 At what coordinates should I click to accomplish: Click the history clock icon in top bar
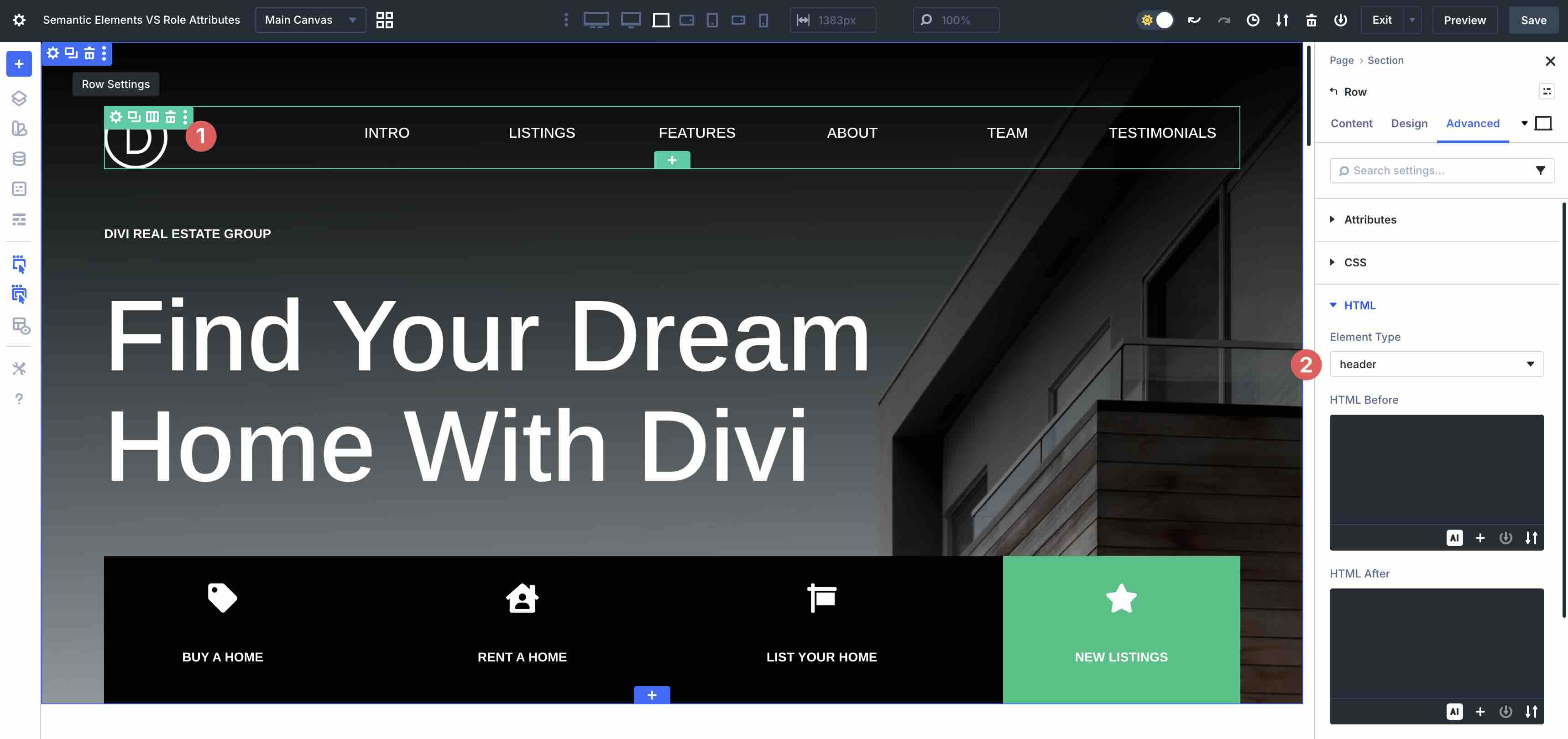(x=1253, y=20)
